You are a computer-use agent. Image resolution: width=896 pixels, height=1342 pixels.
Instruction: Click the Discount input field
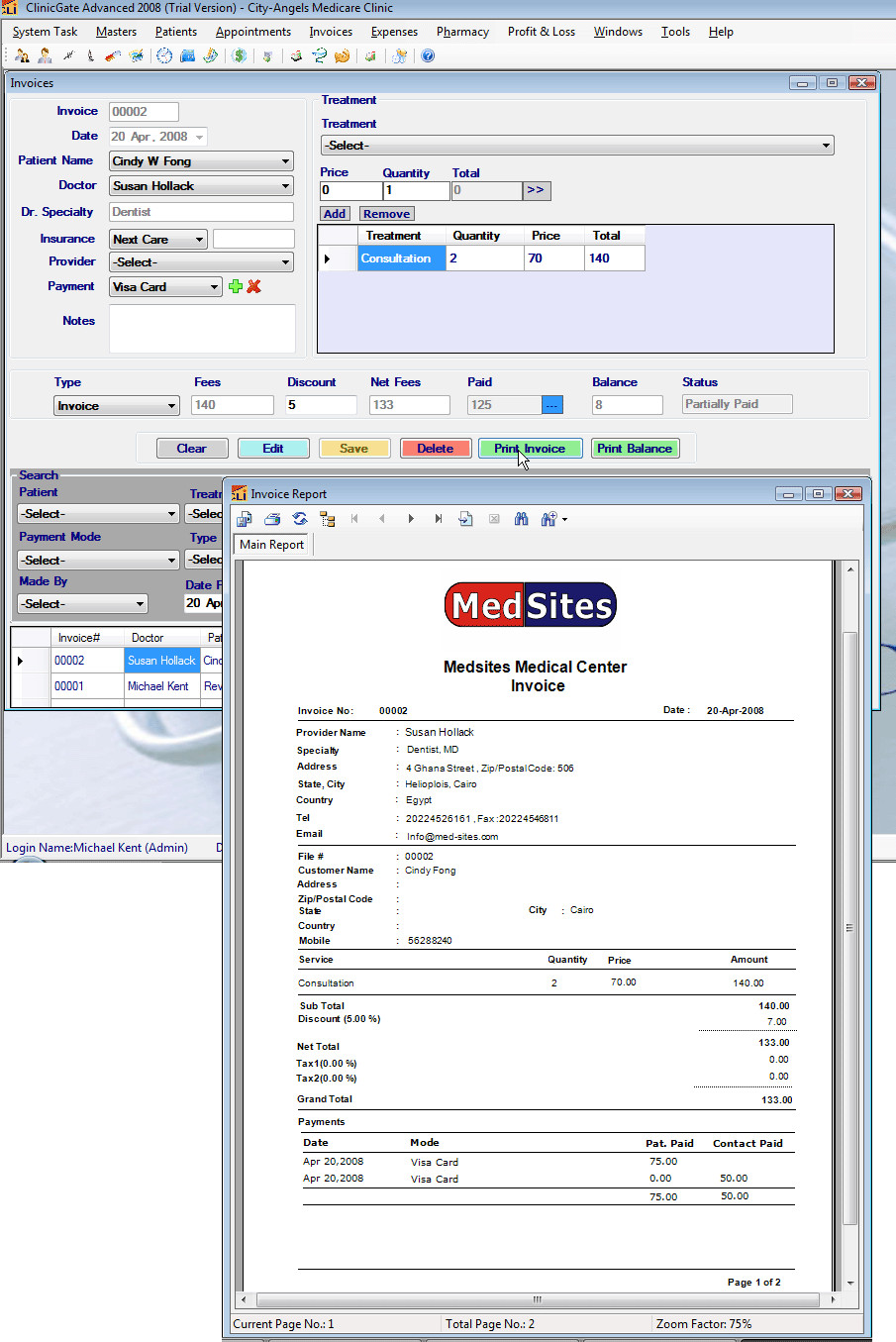320,405
